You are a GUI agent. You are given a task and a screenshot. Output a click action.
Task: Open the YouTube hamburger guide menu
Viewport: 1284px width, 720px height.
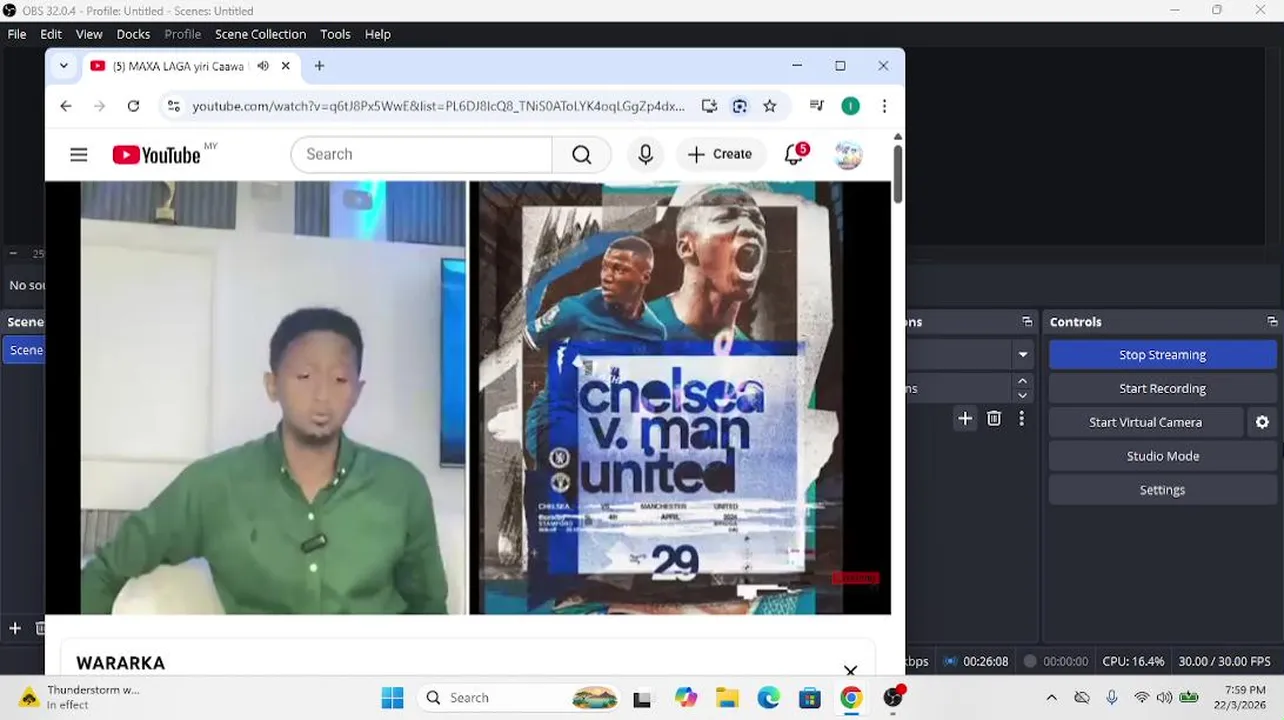[79, 155]
